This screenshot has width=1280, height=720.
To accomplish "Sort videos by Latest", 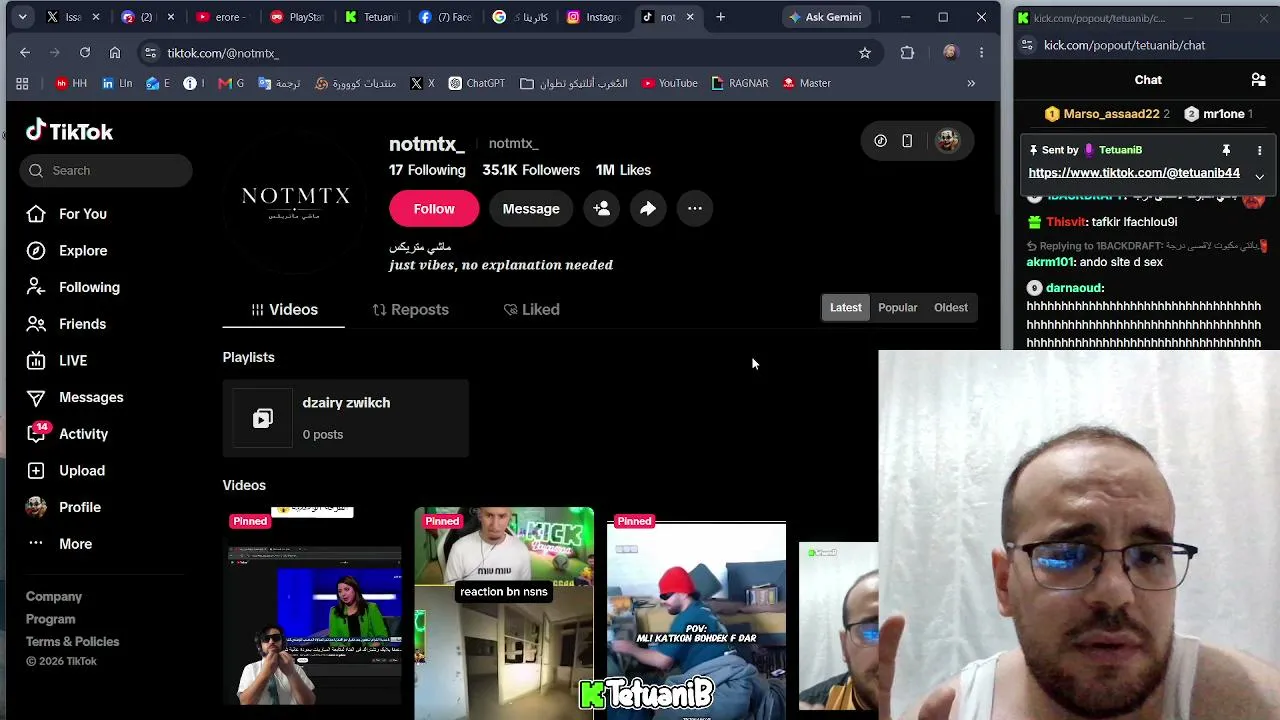I will pyautogui.click(x=845, y=308).
